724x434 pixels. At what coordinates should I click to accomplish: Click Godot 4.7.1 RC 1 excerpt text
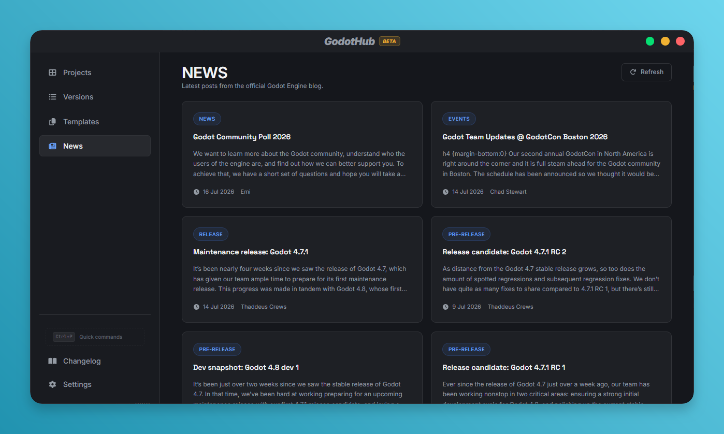click(546, 392)
